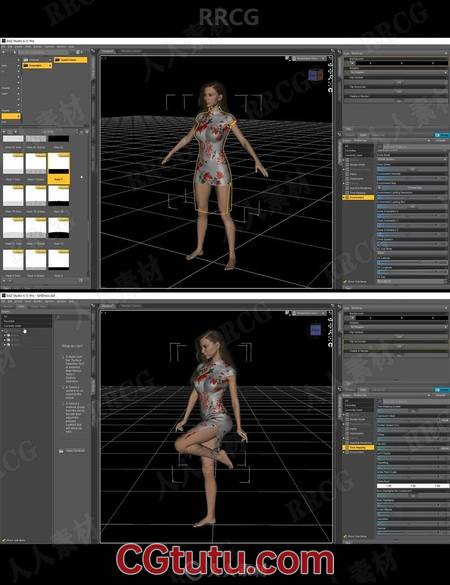
Task: Click the draw style icon in top viewport header
Action: (x=288, y=58)
